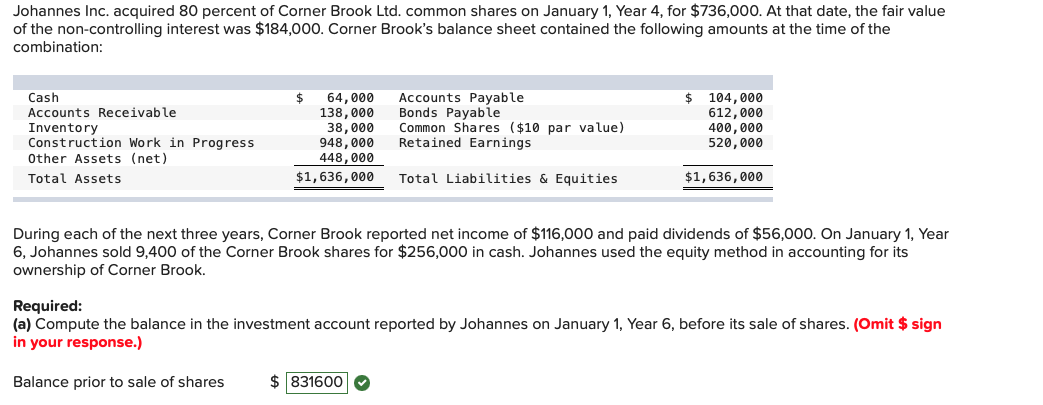Click the Accounts Payable label
Viewport: 1043px width, 405px height.
coord(461,98)
